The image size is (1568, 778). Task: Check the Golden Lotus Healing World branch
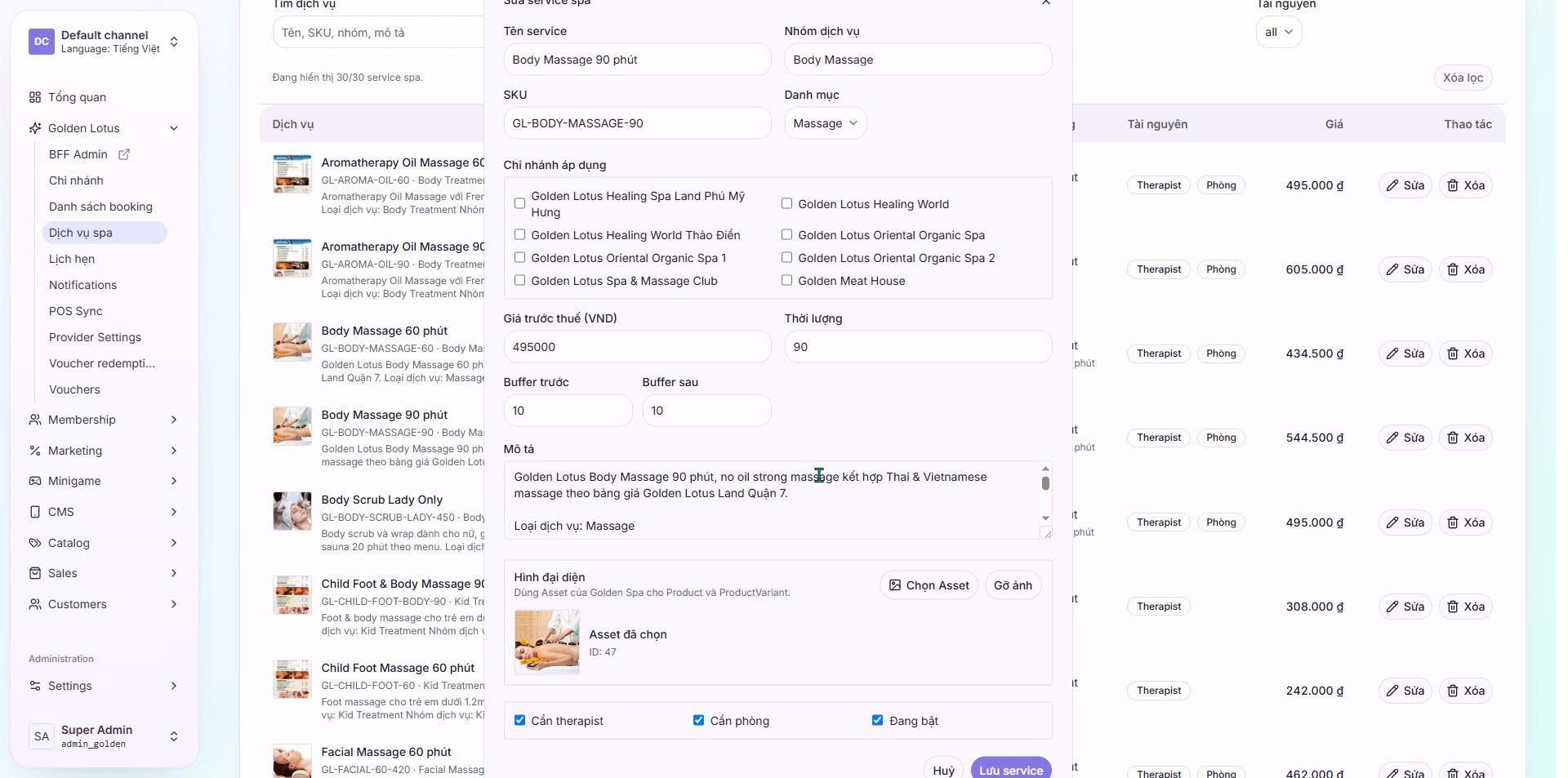(x=786, y=203)
